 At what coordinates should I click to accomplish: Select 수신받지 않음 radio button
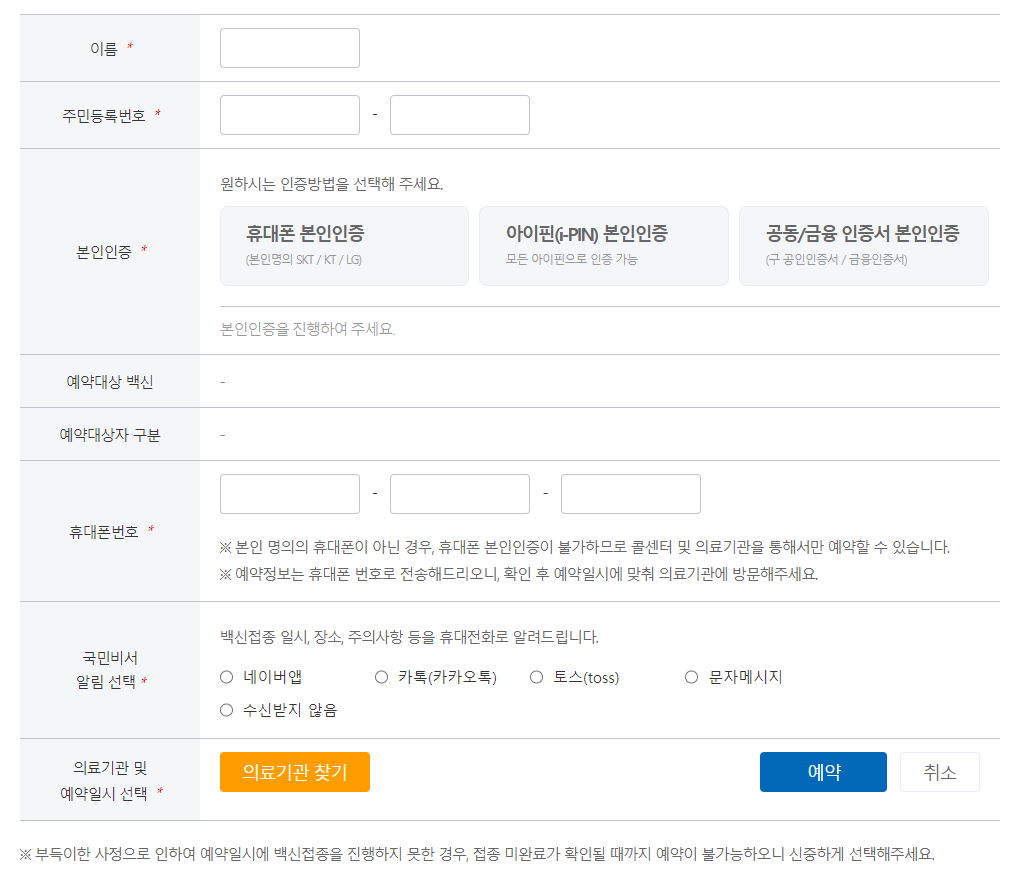coord(227,710)
